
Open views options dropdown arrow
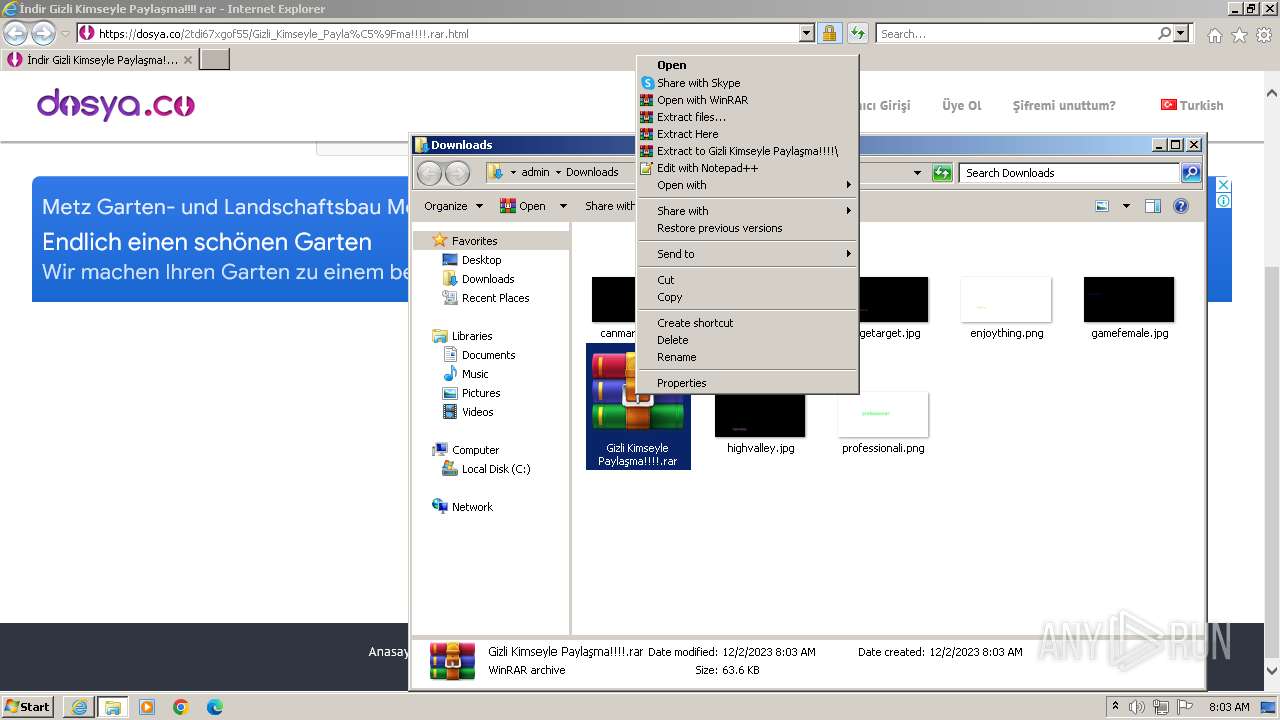point(1126,206)
